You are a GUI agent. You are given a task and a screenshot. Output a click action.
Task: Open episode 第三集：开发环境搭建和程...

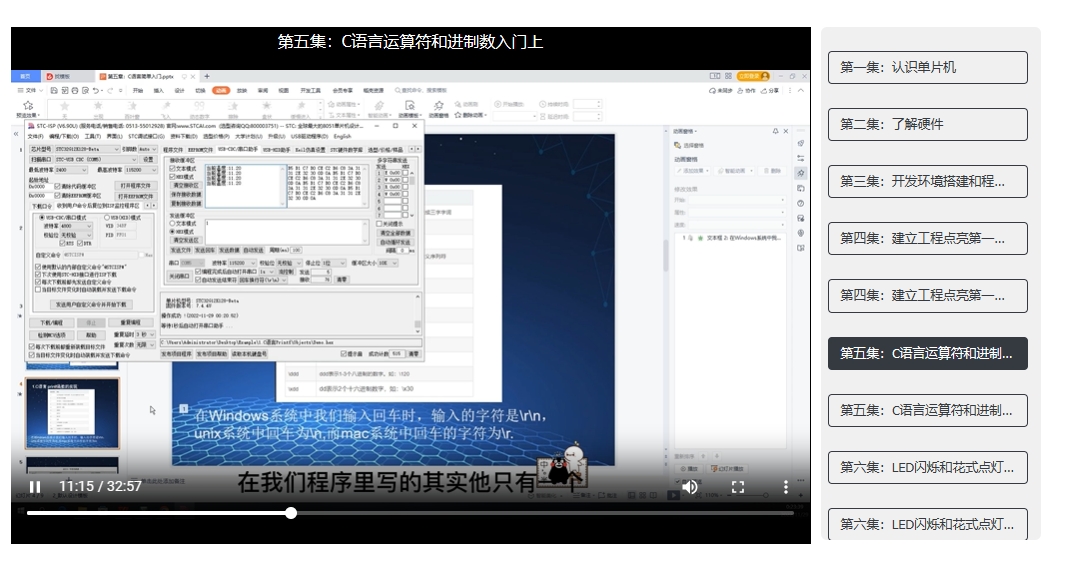(927, 181)
